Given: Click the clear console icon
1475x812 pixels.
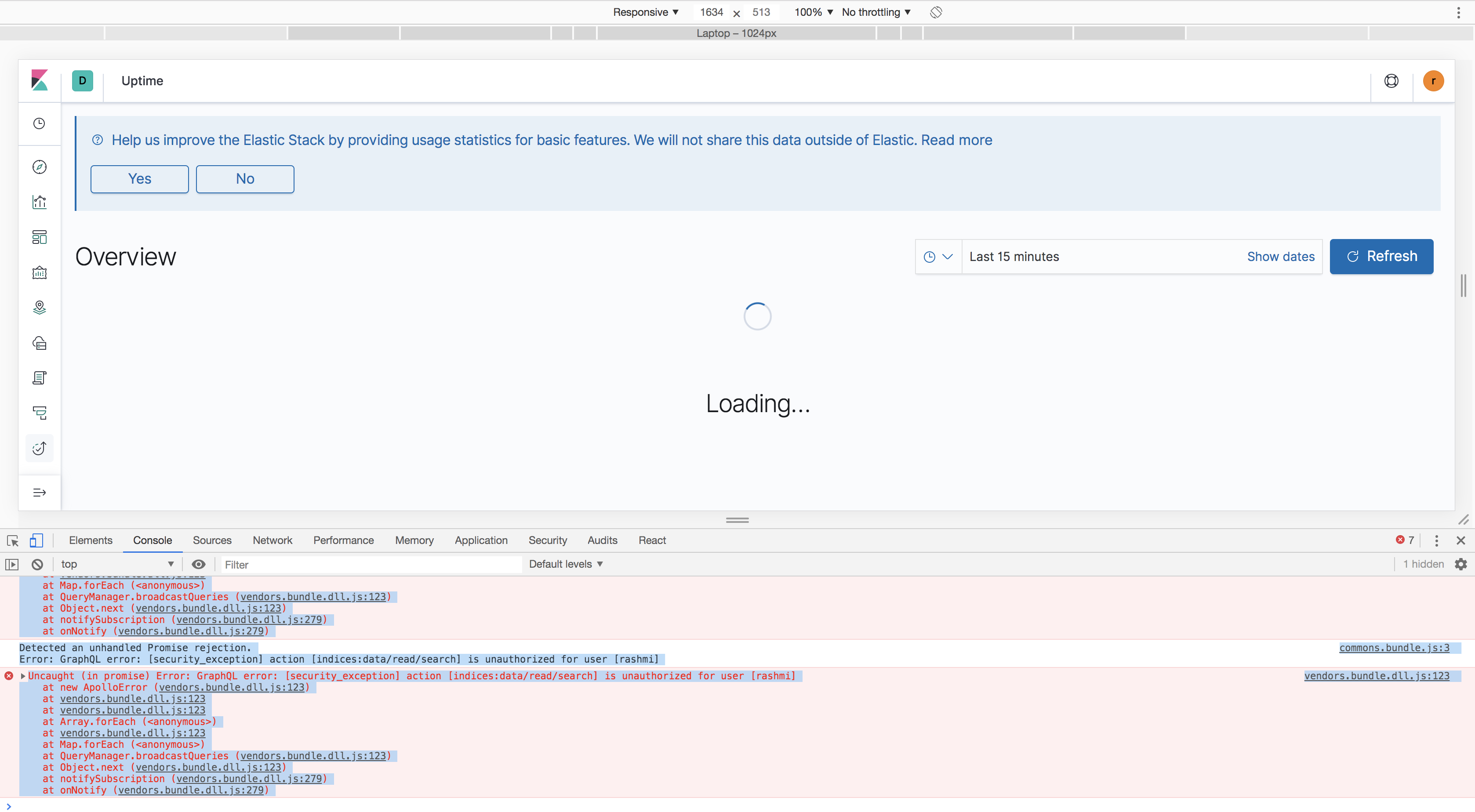Looking at the screenshot, I should coord(36,564).
